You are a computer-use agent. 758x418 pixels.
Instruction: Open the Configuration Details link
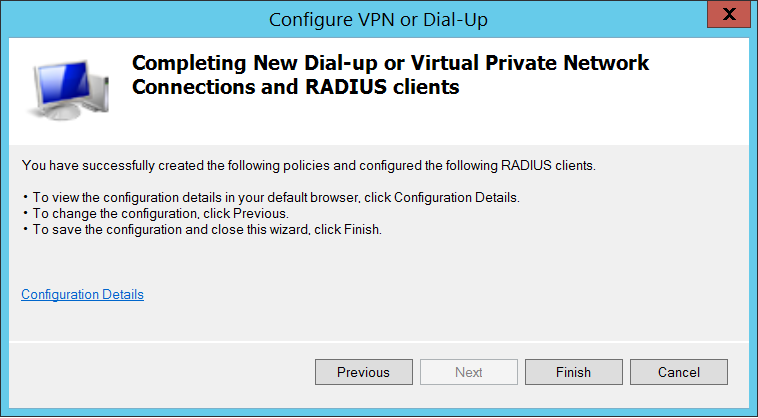[82, 294]
